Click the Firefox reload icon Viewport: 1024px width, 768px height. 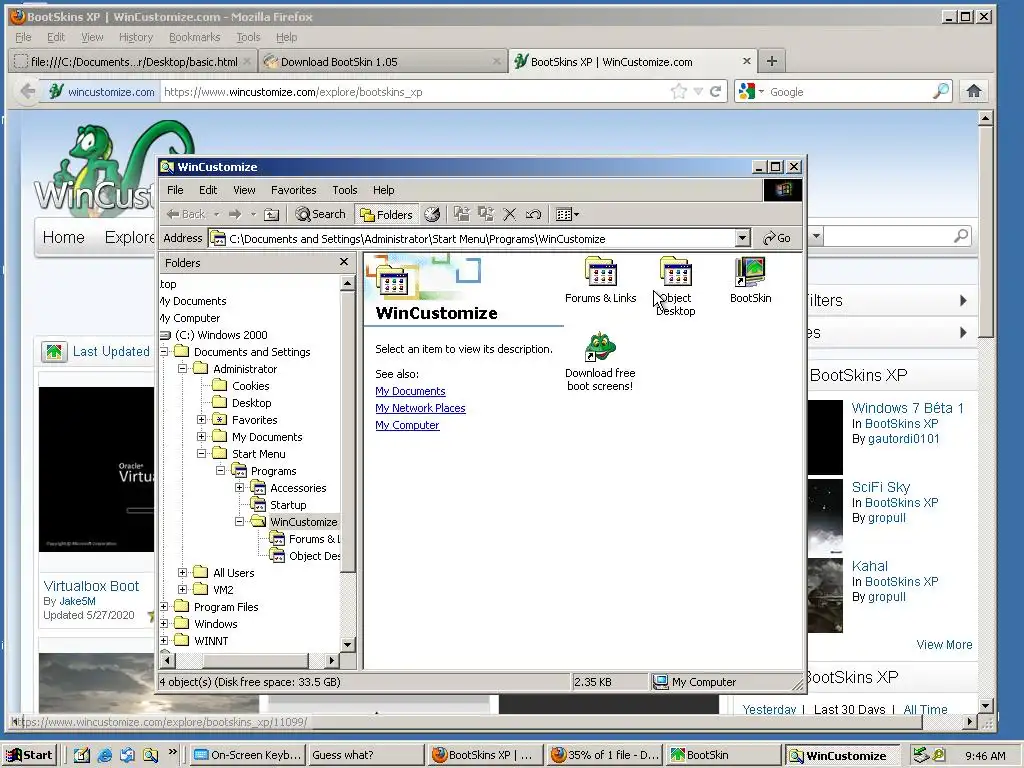point(716,91)
